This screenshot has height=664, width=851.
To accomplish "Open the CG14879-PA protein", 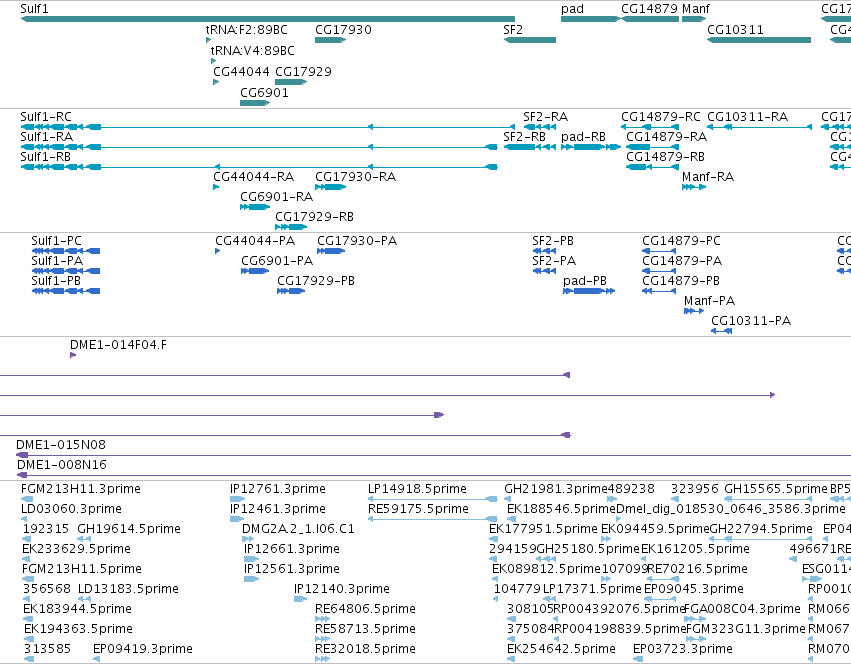I will (658, 271).
